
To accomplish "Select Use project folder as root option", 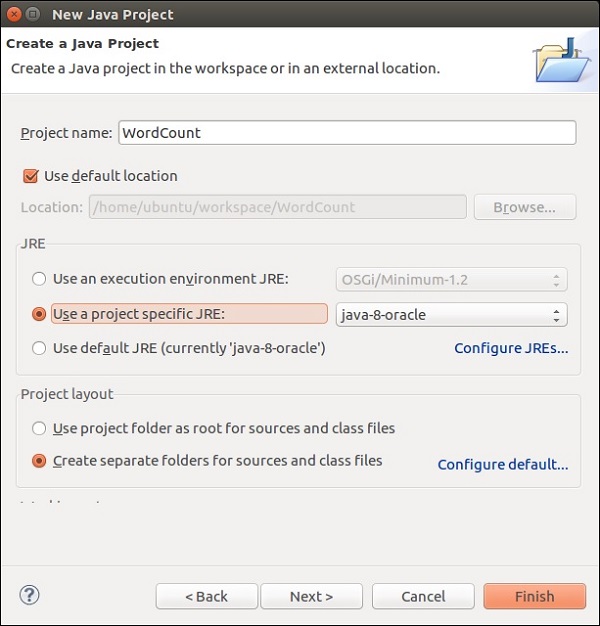I will click(39, 428).
